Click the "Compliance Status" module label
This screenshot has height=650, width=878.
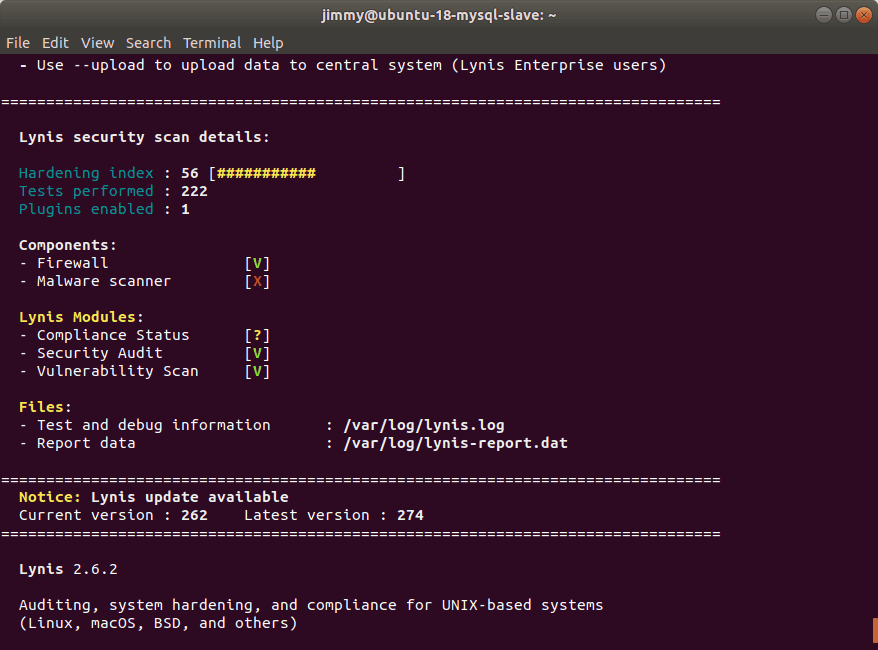tap(113, 335)
